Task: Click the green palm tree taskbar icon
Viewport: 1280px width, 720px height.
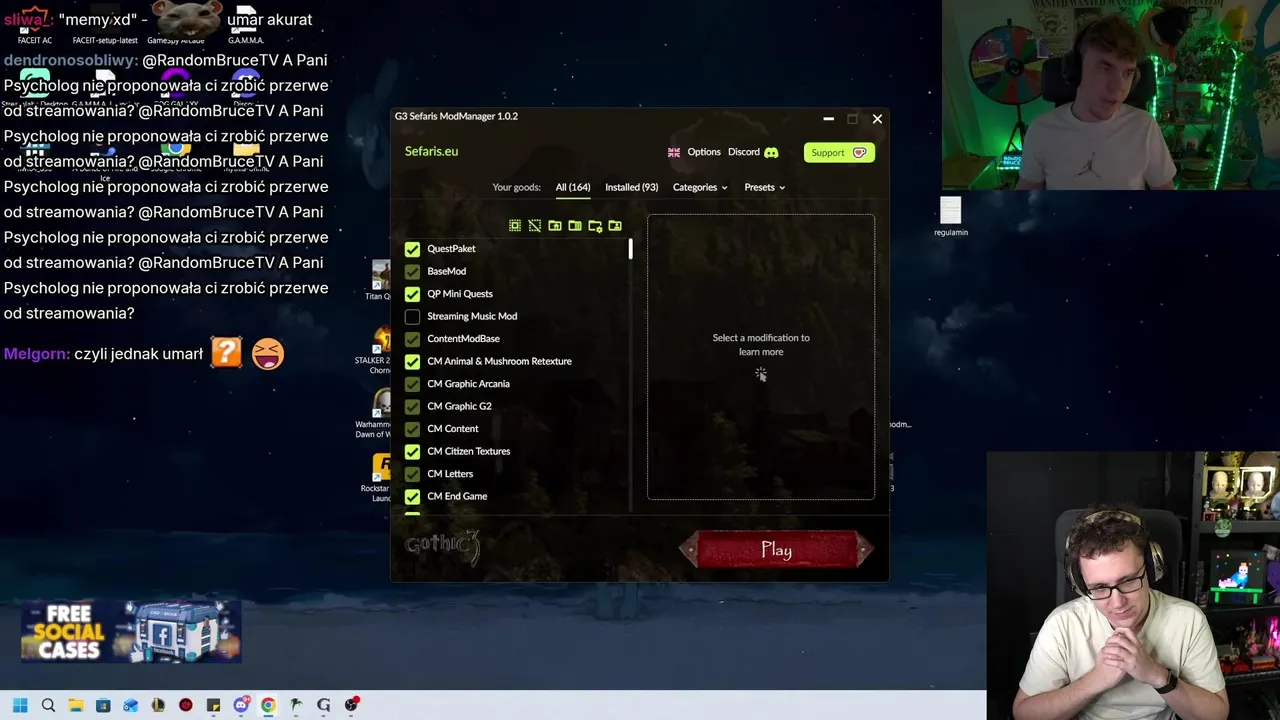Action: pyautogui.click(x=296, y=705)
